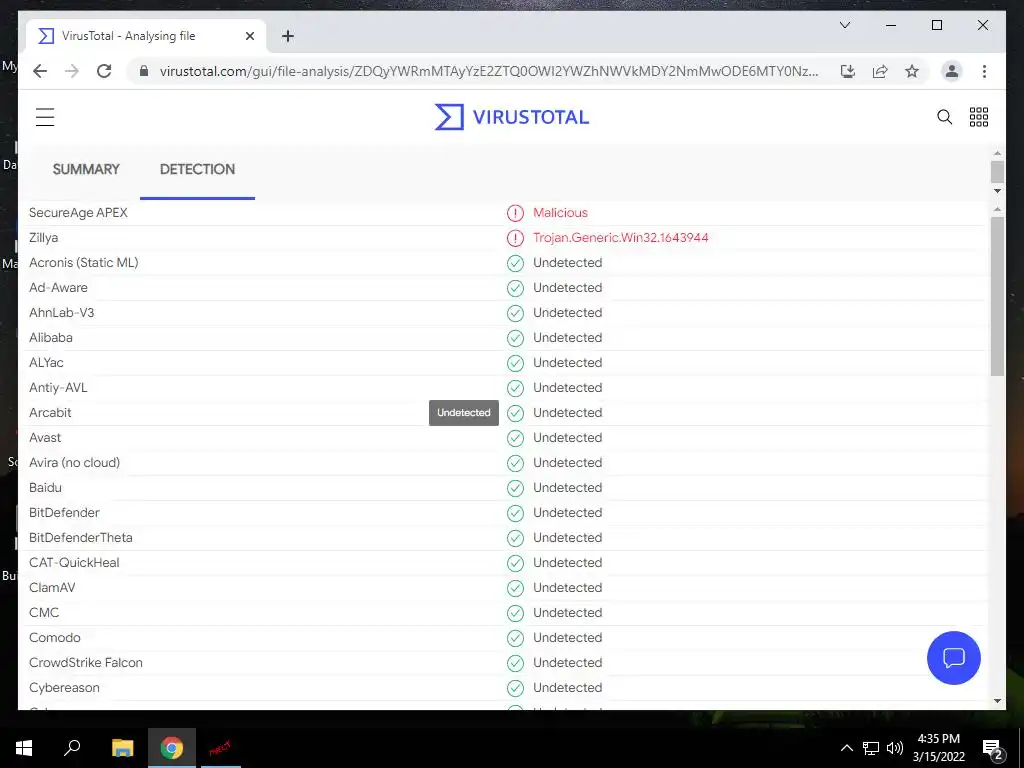This screenshot has width=1024, height=768.
Task: Click the green check icon for Ad-Aware
Action: click(515, 288)
